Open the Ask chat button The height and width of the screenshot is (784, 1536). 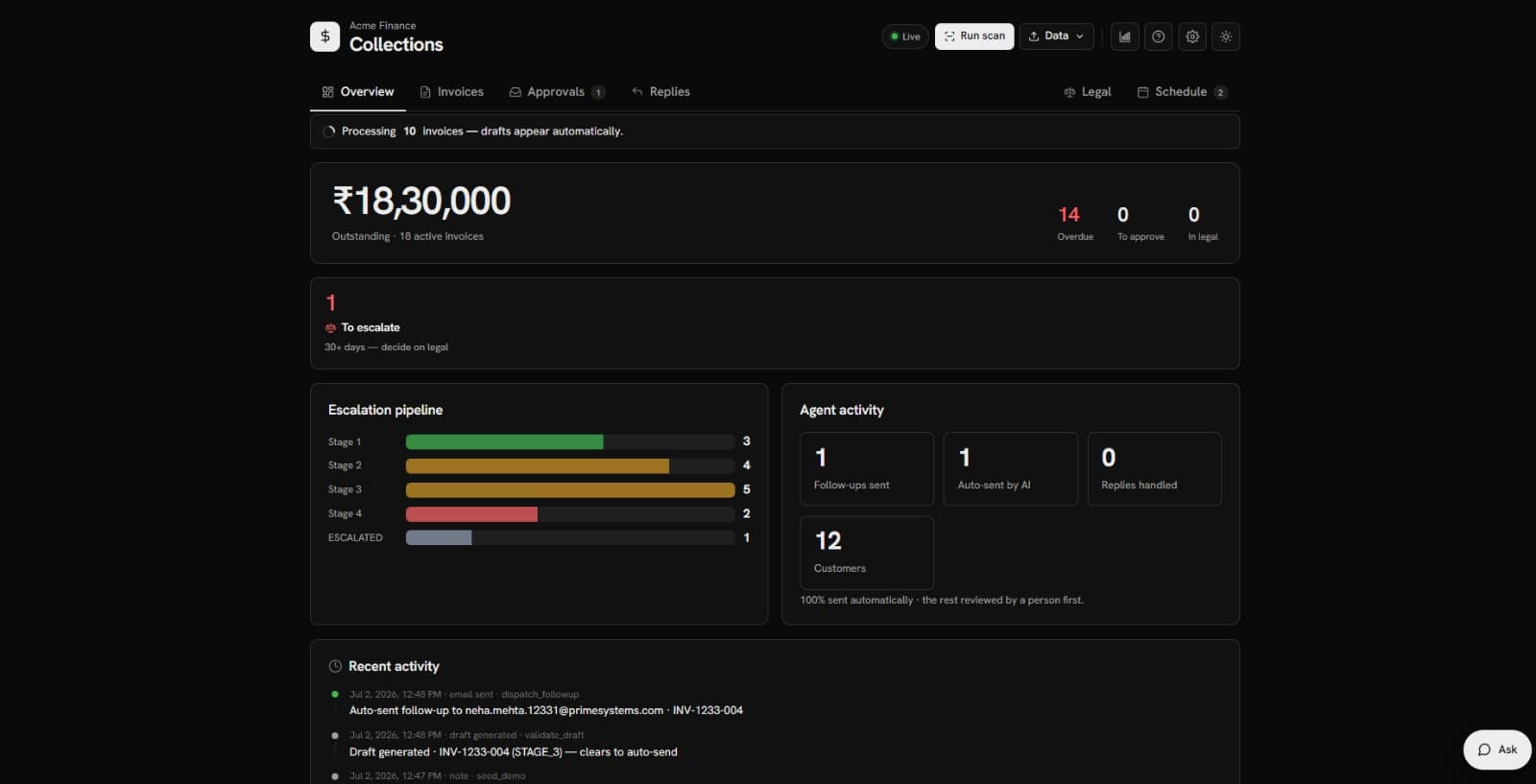[x=1497, y=749]
